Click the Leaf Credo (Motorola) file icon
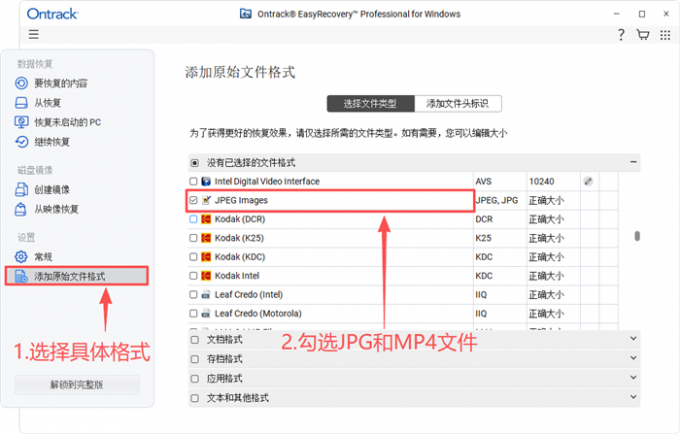Viewport: 680px width, 434px height. click(x=206, y=313)
